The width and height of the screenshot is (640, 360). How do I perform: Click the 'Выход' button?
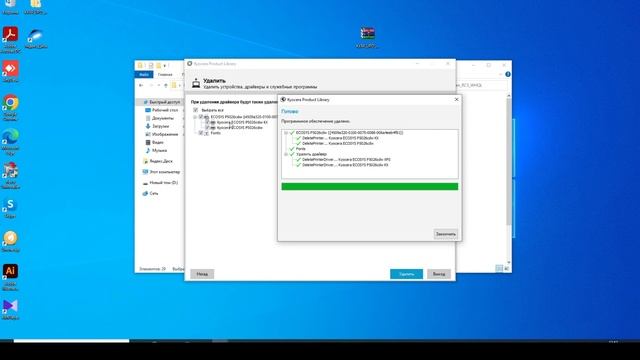pyautogui.click(x=439, y=274)
